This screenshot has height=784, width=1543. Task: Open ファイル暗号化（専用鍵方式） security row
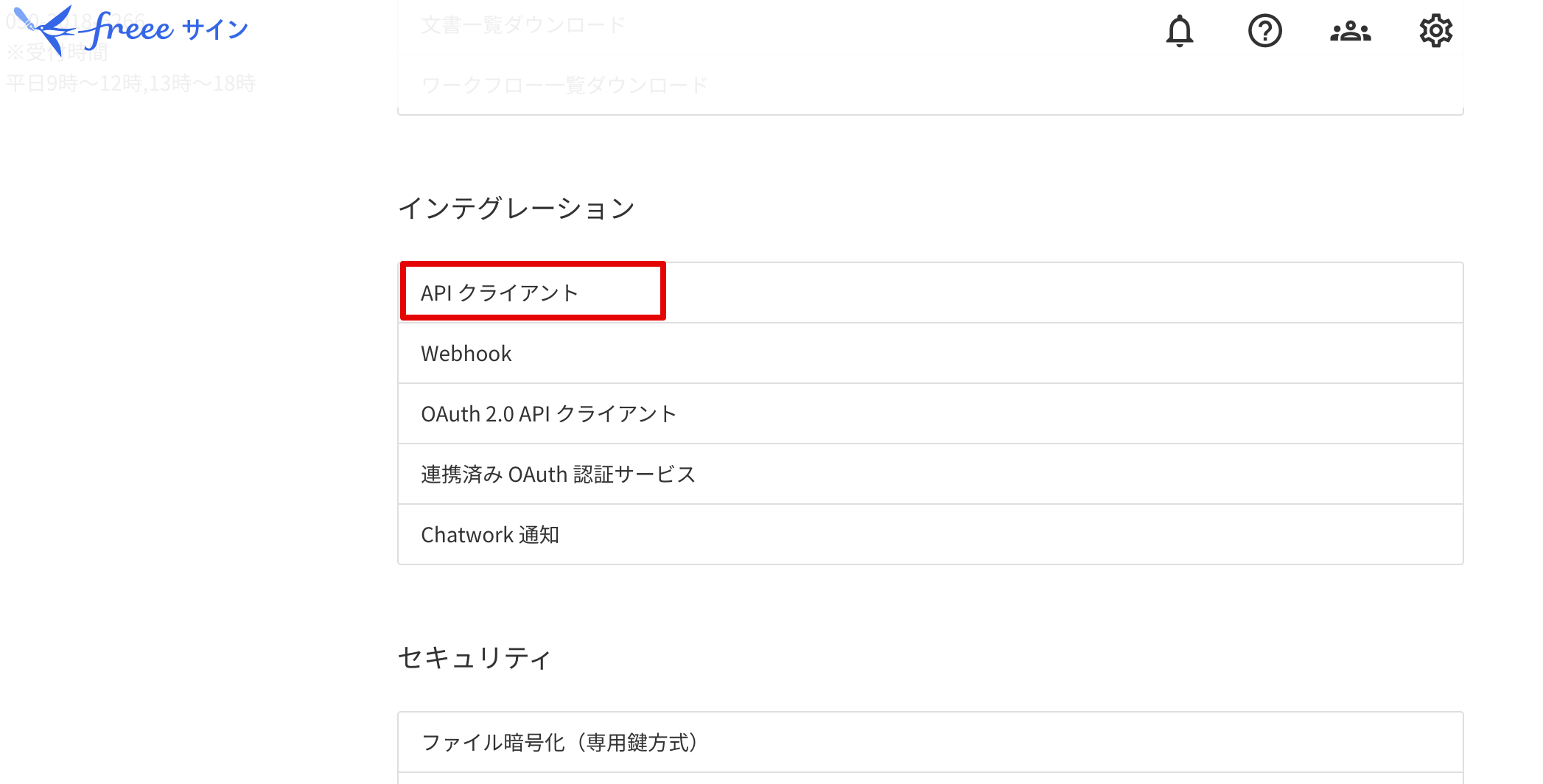(560, 742)
